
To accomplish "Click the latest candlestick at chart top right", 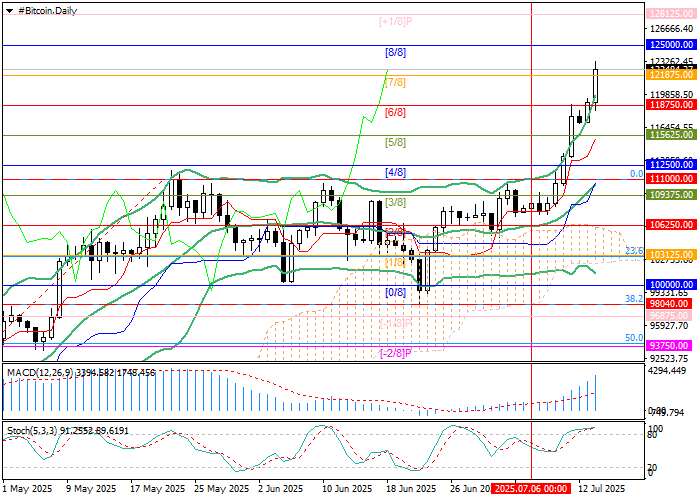I will pyautogui.click(x=596, y=85).
